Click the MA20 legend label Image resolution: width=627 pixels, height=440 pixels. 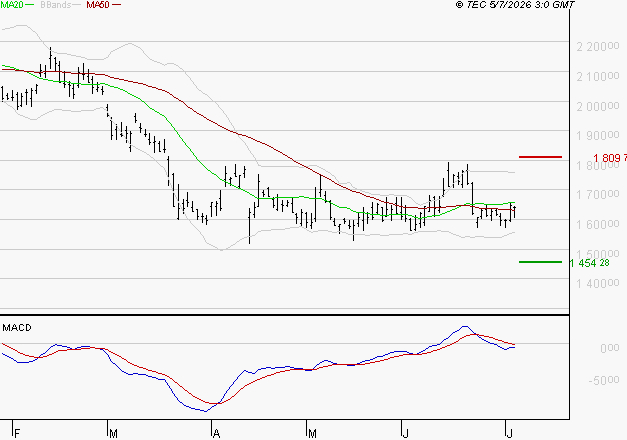point(11,5)
